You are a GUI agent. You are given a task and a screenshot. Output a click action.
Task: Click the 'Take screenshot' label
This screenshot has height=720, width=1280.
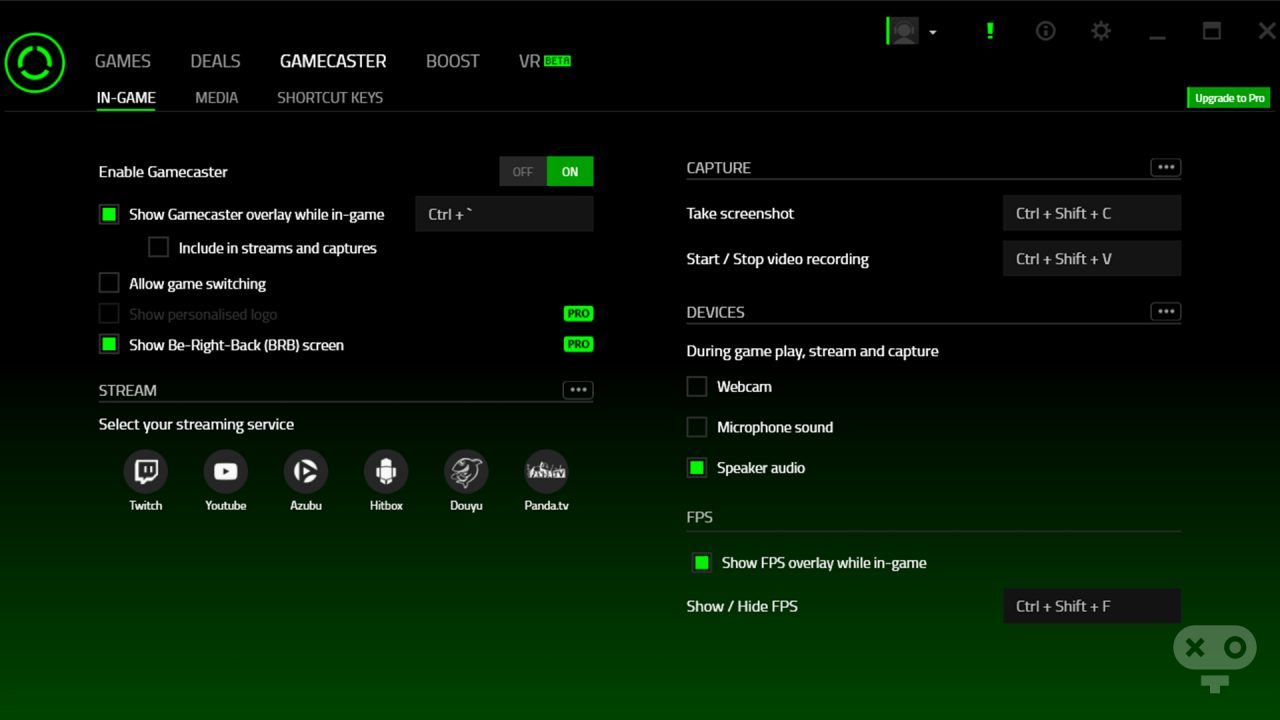point(740,213)
